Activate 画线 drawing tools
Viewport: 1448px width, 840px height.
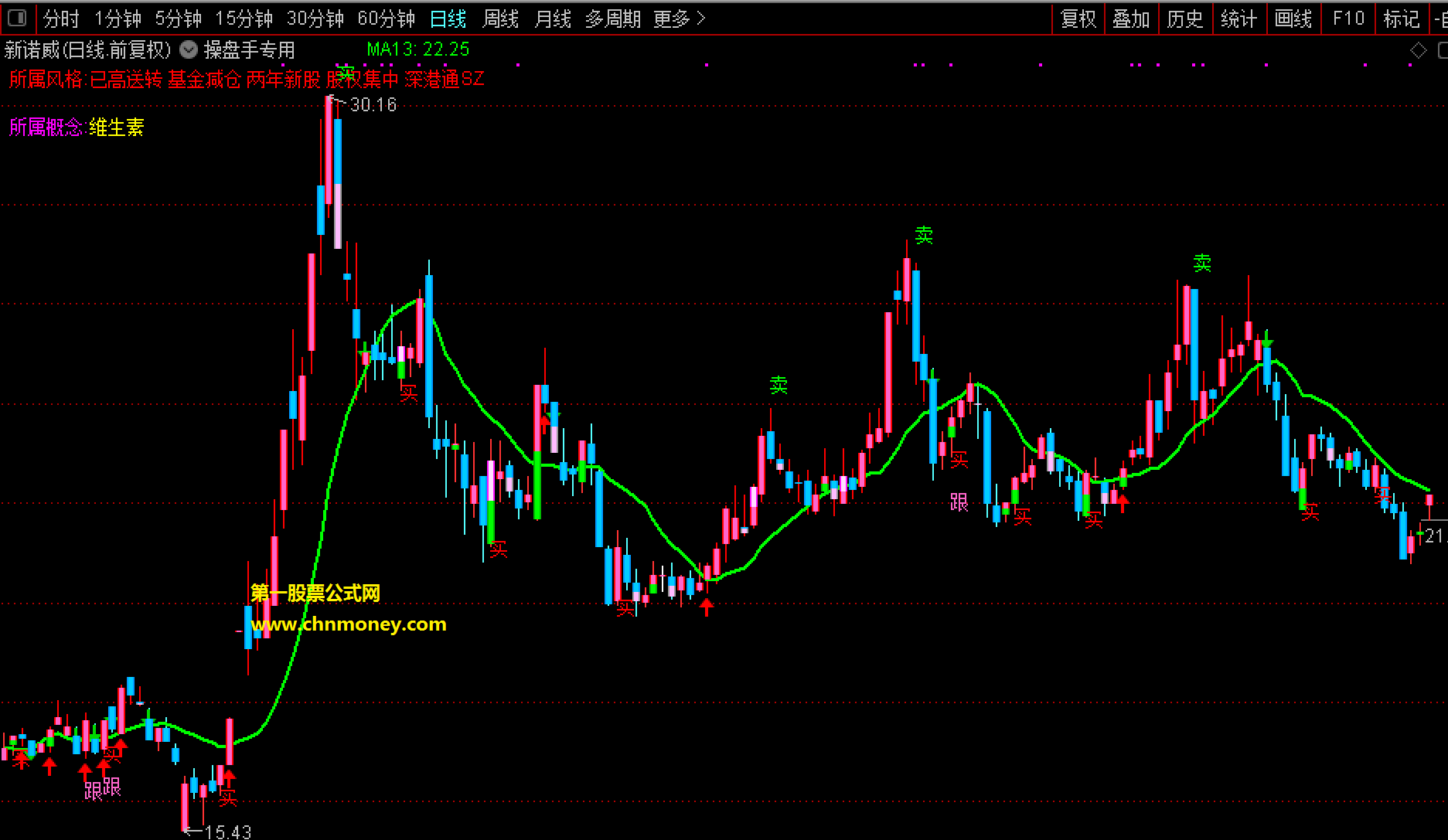[1293, 19]
